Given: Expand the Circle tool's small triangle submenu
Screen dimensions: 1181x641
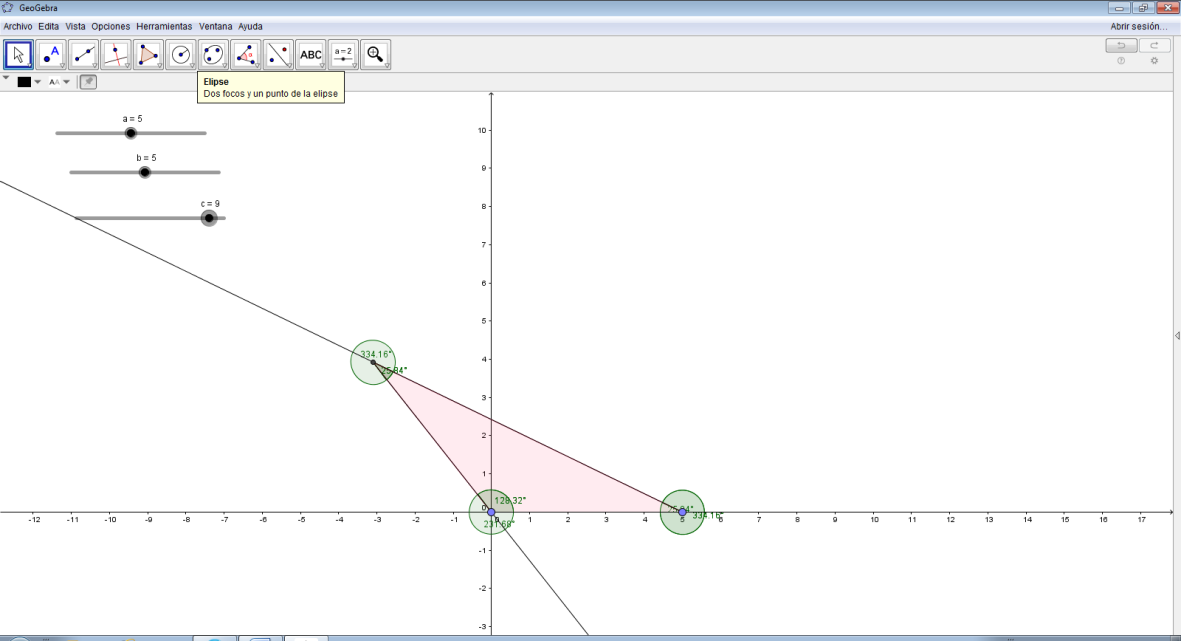Looking at the screenshot, I should (192, 66).
